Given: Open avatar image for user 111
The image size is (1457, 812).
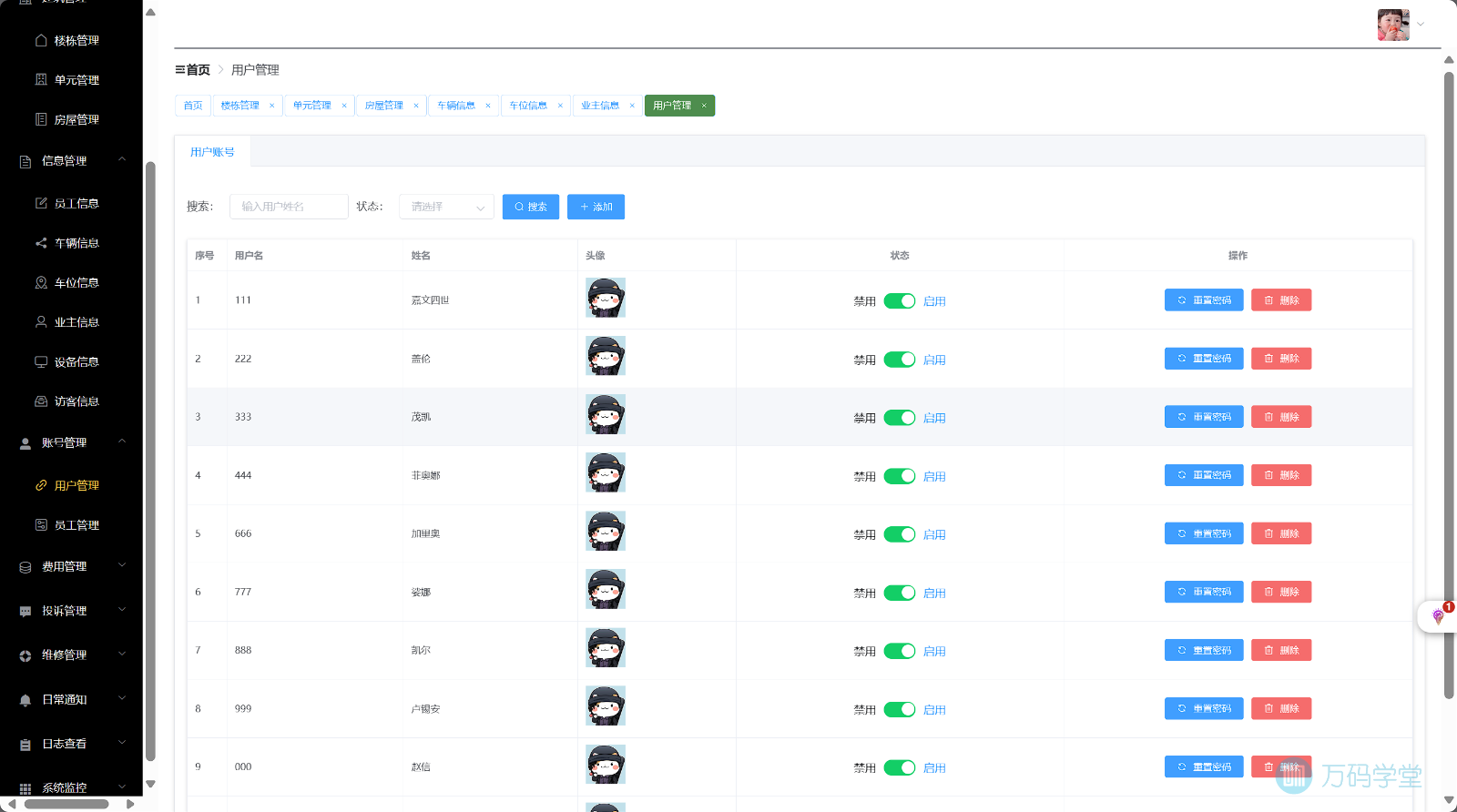Looking at the screenshot, I should pos(606,298).
